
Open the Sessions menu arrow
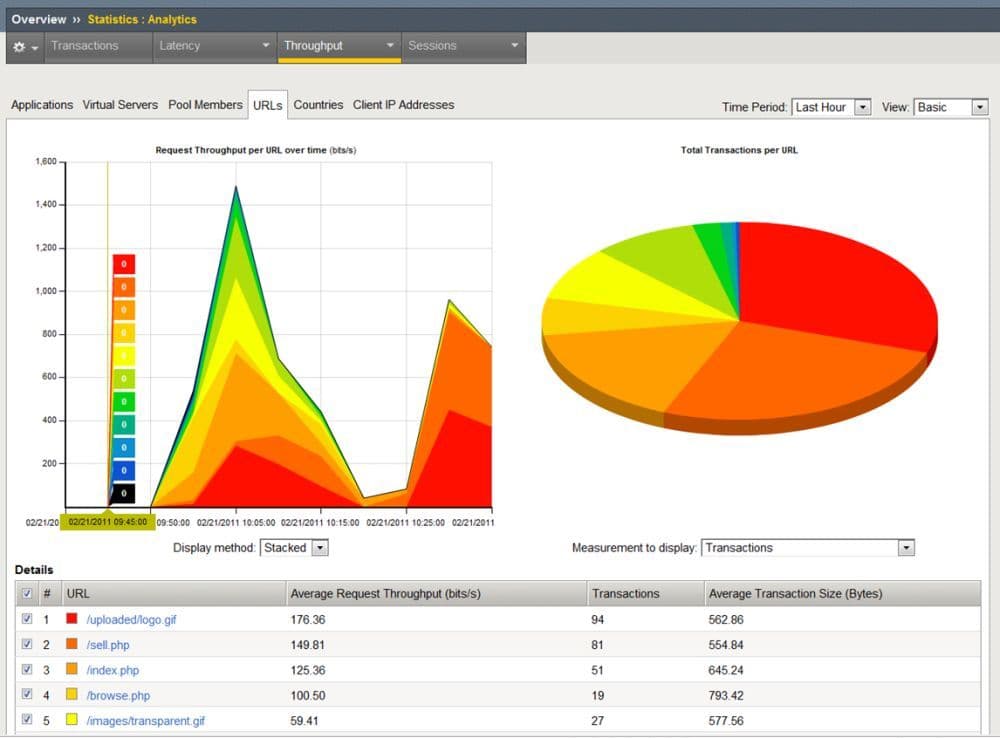[515, 46]
